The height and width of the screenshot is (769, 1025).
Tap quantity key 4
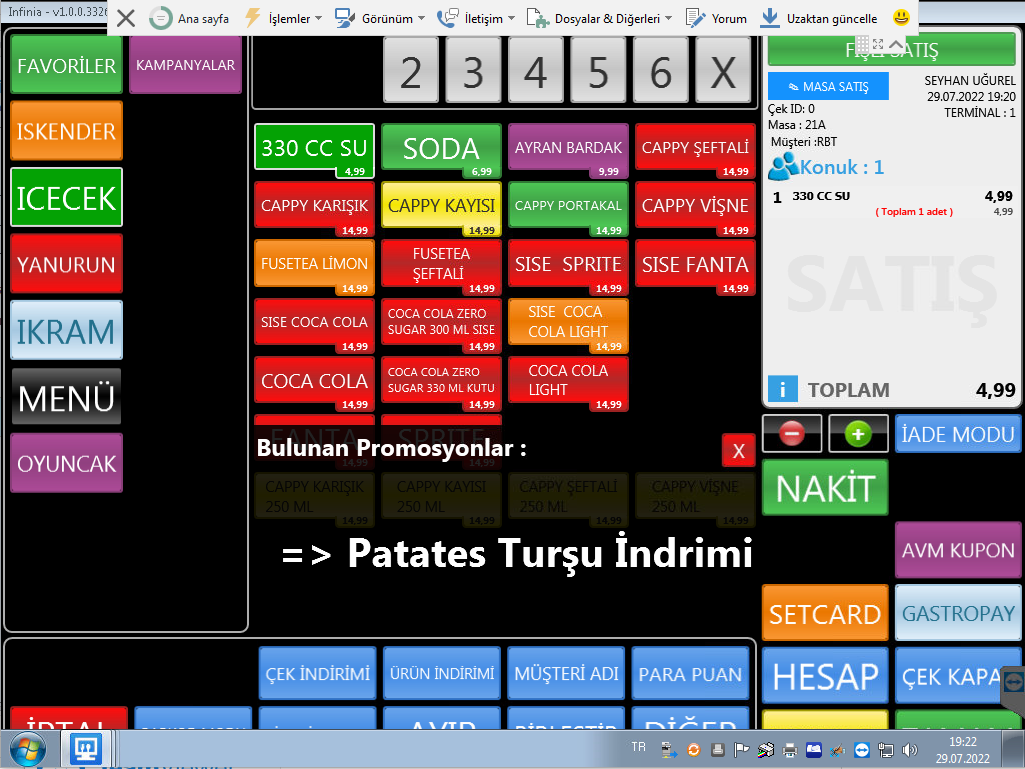pyautogui.click(x=535, y=71)
